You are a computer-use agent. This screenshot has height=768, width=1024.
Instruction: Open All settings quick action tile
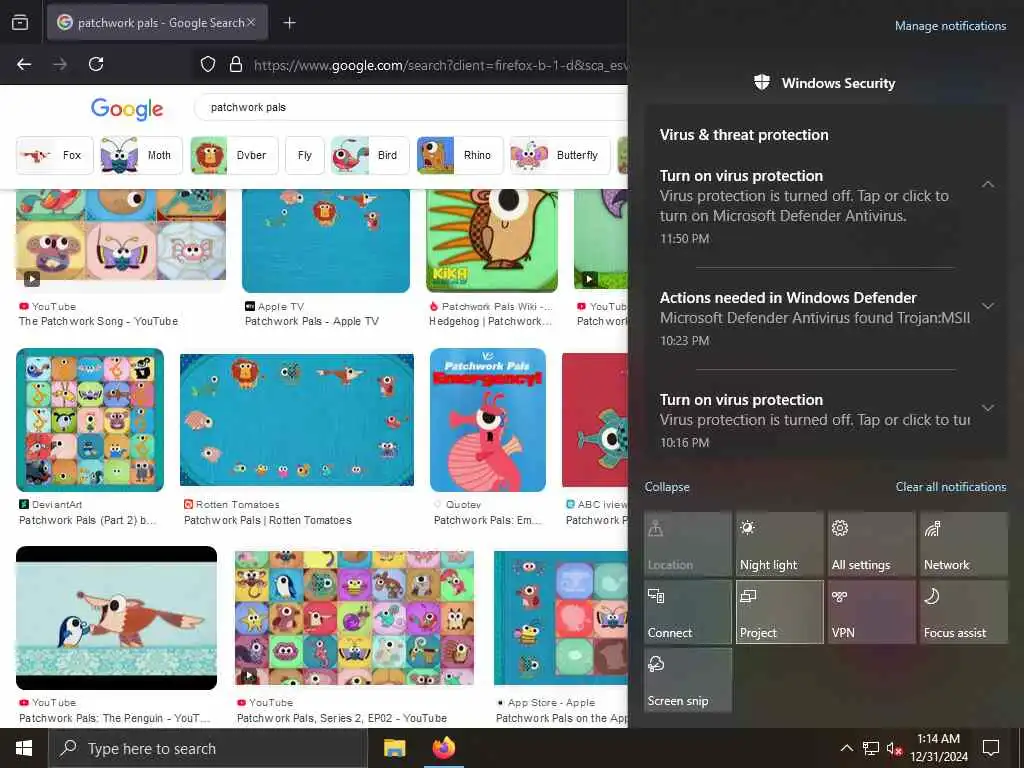click(872, 544)
